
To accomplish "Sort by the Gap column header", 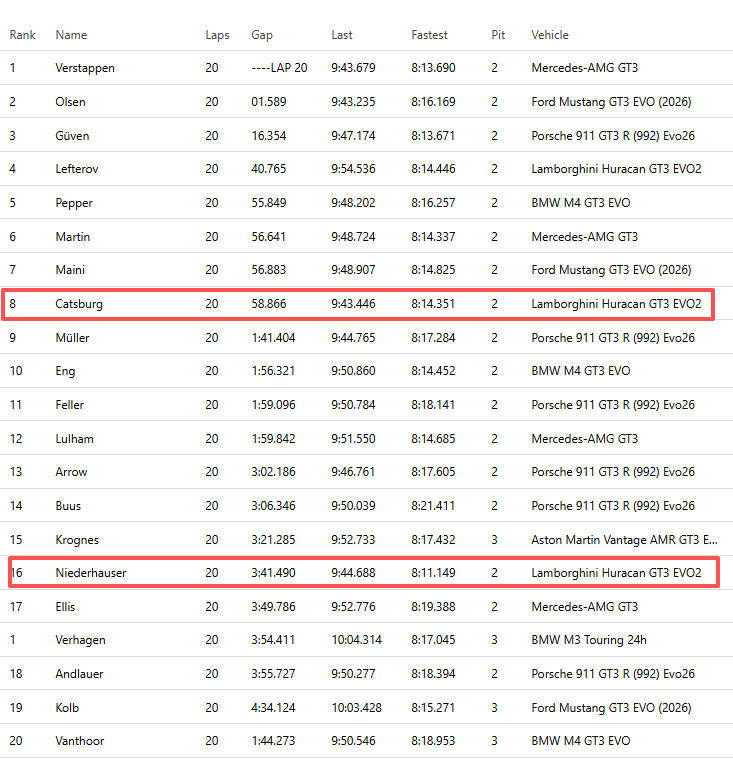I will click(262, 35).
